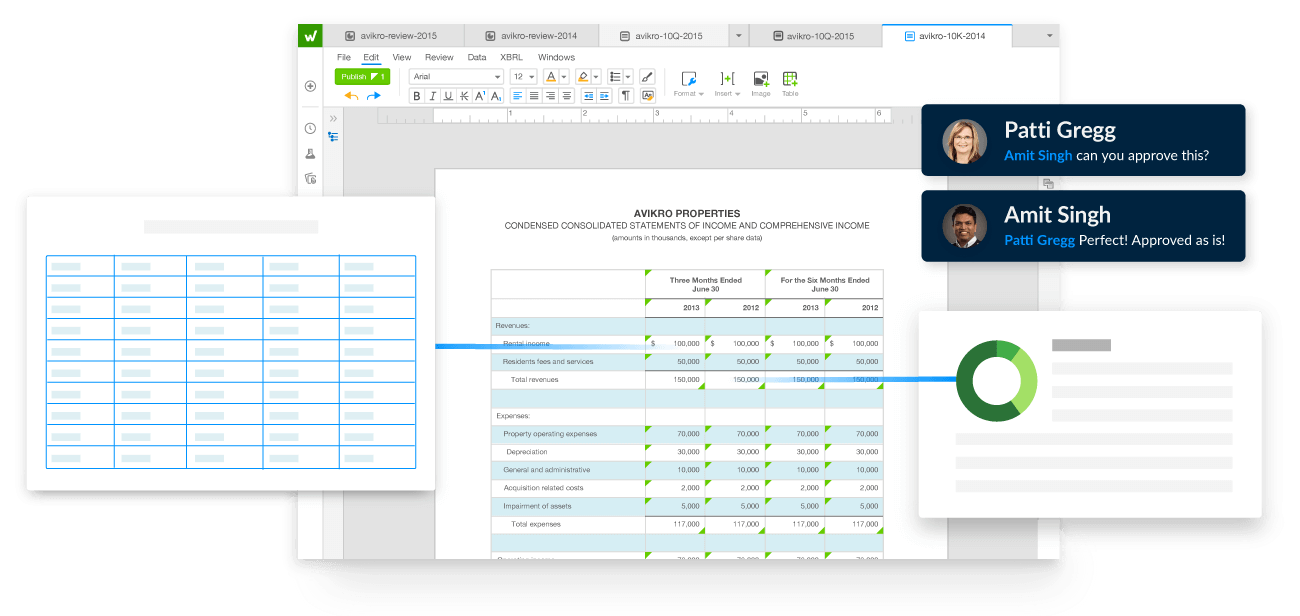Click Amit Singh mention in Patti's comment
This screenshot has height=616, width=1300.
1038,155
